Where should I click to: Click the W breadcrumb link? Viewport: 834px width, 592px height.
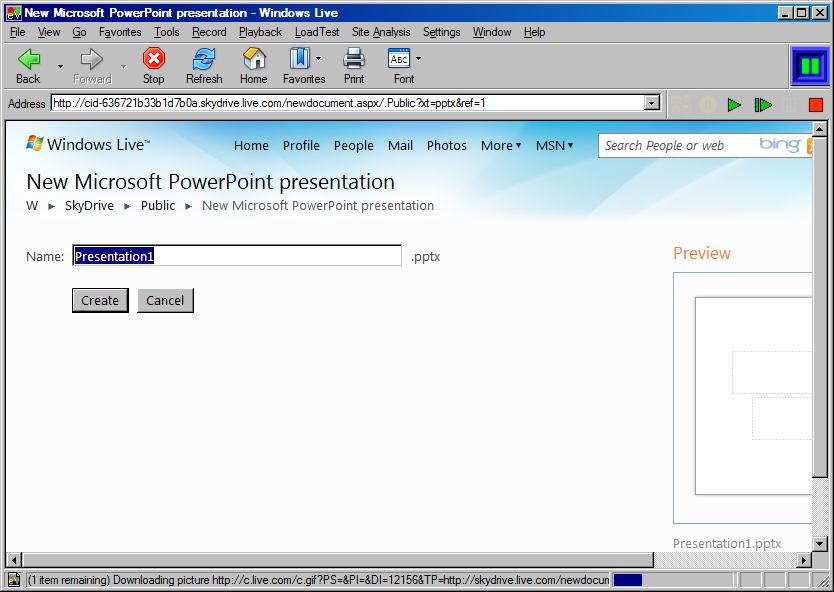click(32, 205)
